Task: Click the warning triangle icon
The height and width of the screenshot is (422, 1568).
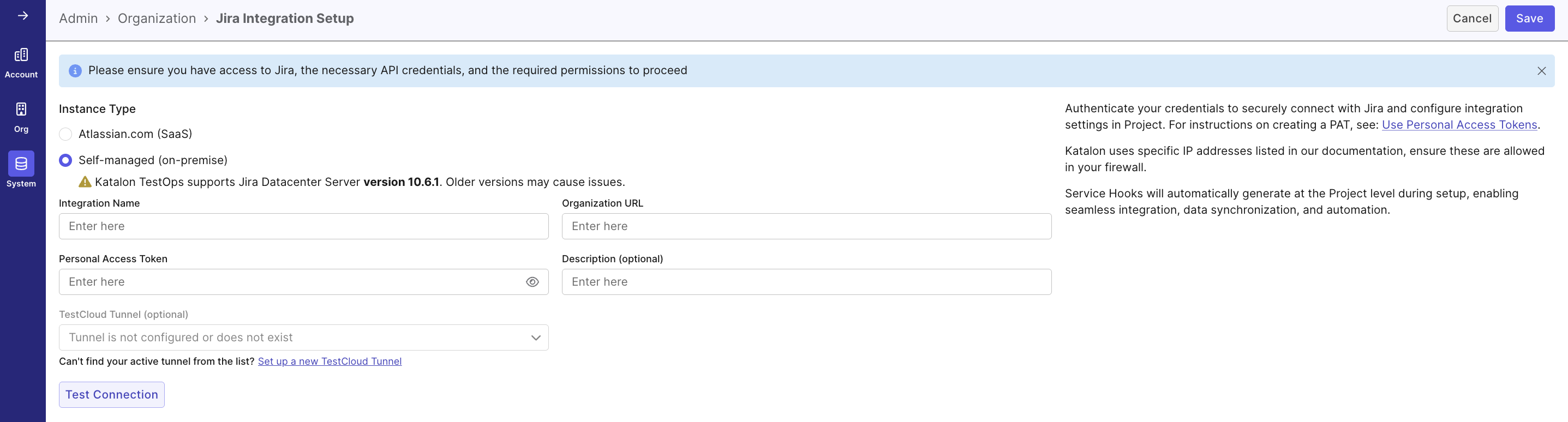Action: pos(85,182)
